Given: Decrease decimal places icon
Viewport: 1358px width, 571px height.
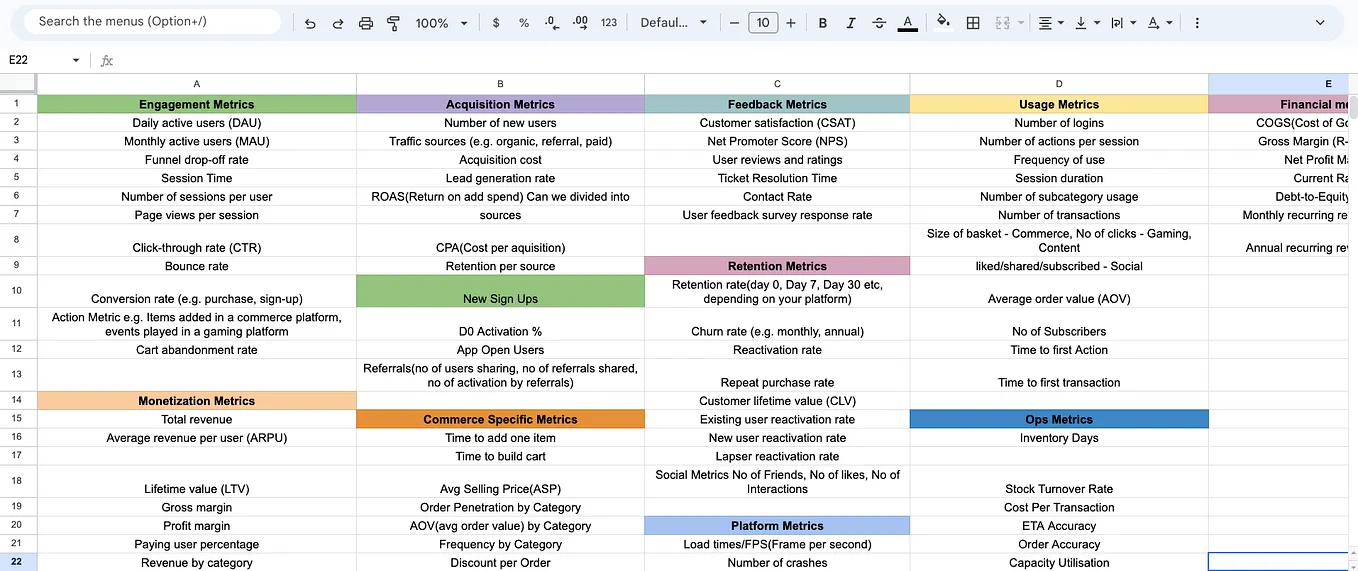Looking at the screenshot, I should pyautogui.click(x=552, y=22).
